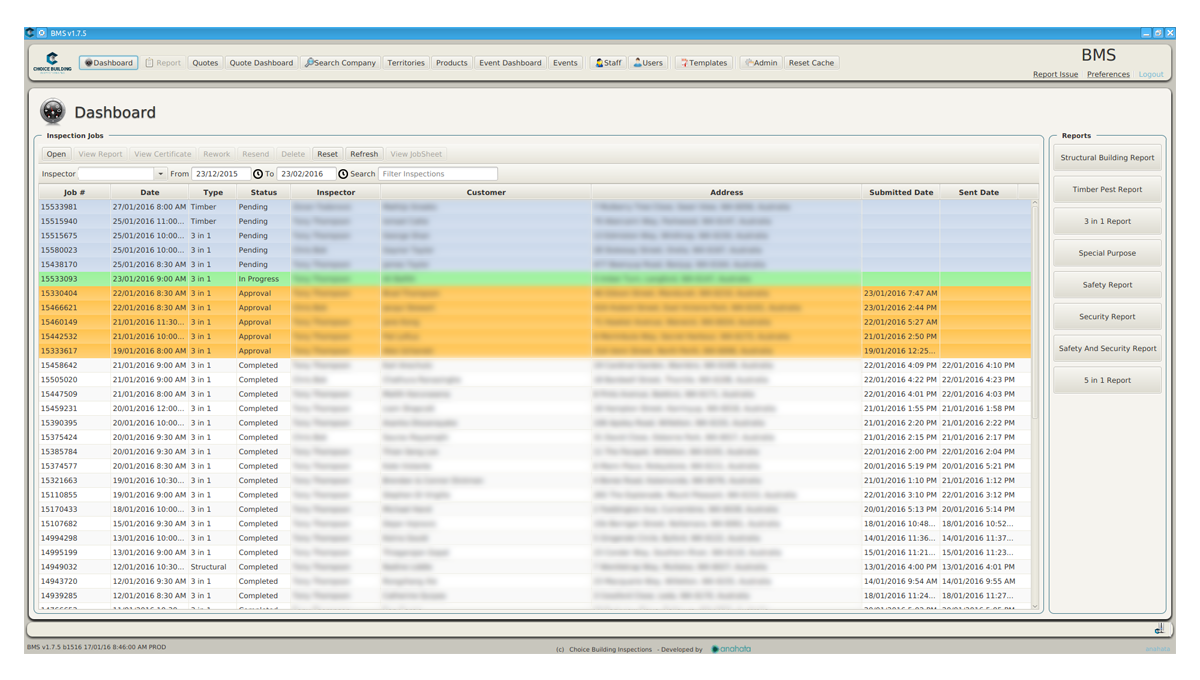1200x680 pixels.
Task: Open the Preferences link
Action: pos(1108,75)
